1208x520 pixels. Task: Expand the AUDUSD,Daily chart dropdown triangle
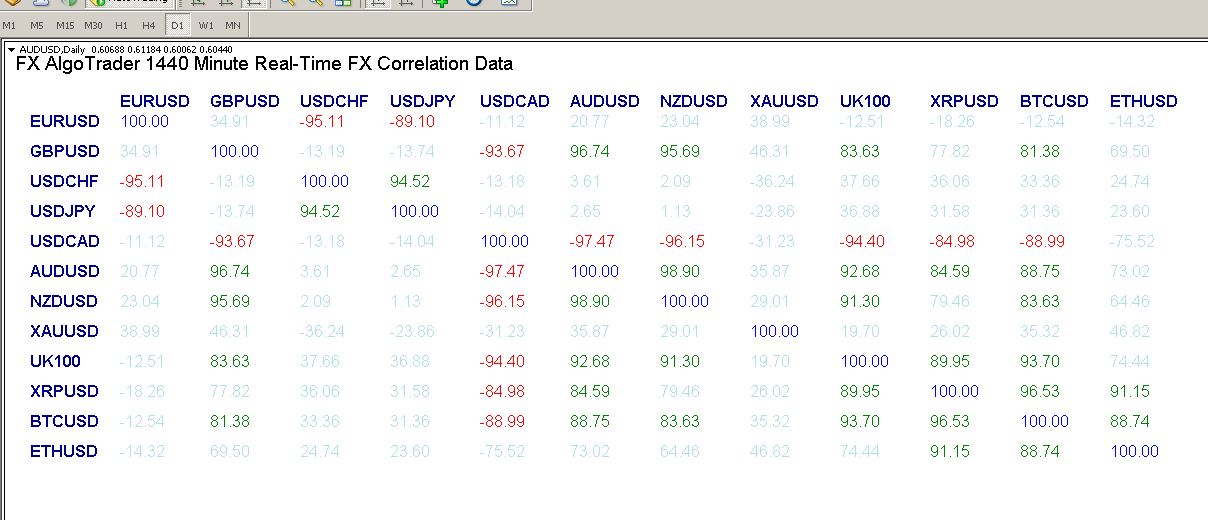(x=11, y=48)
